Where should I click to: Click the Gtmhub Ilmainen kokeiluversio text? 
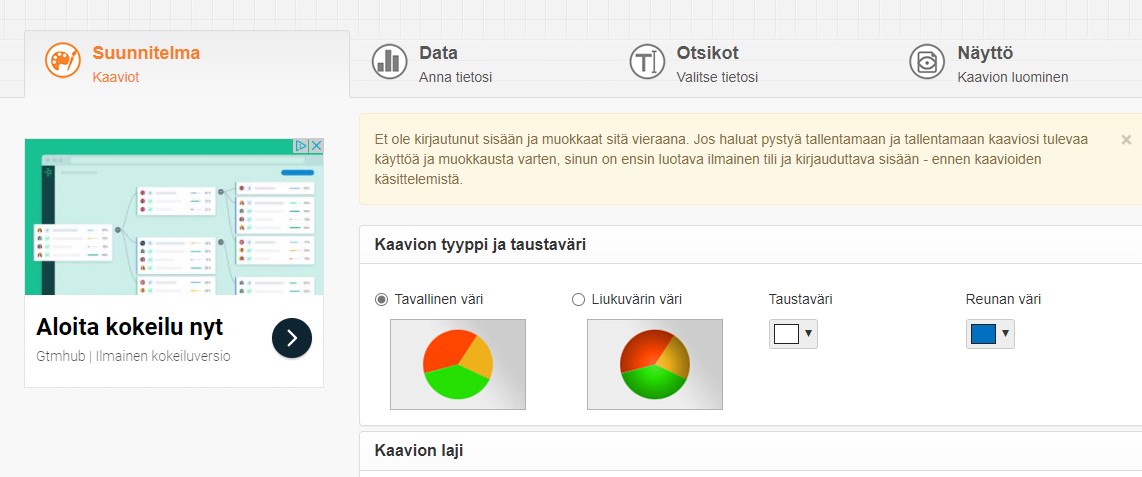133,357
